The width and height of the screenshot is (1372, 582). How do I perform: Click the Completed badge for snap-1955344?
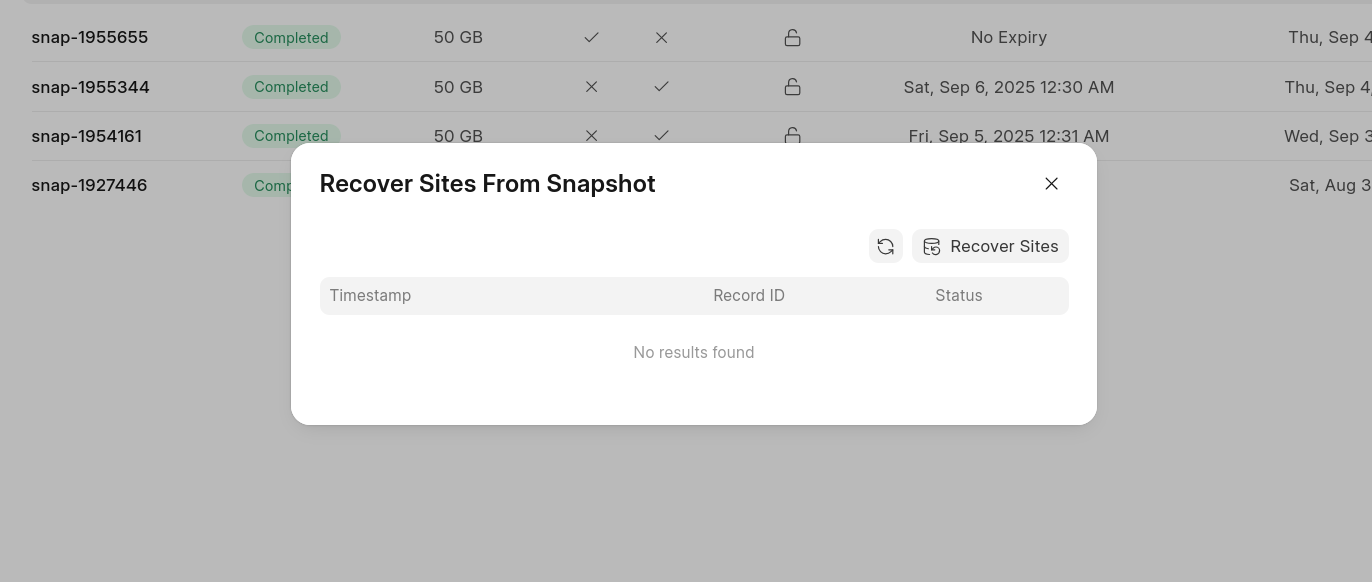[291, 87]
